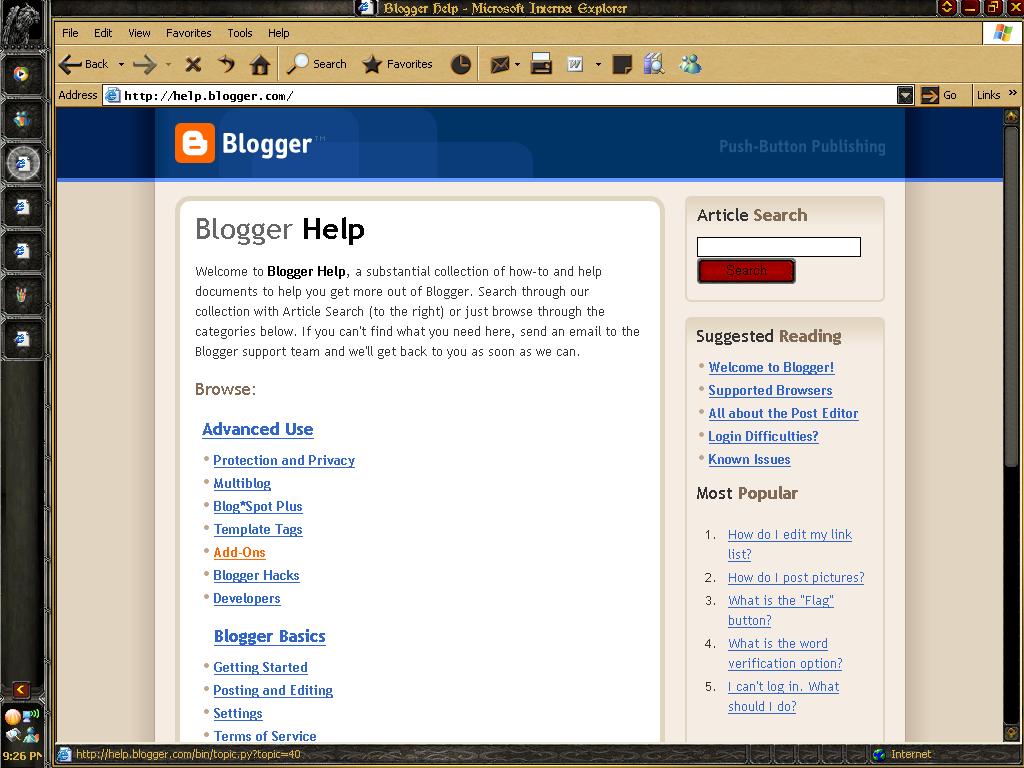The image size is (1024, 768).
Task: Expand the Edit with Word dropdown arrow
Action: (x=598, y=64)
